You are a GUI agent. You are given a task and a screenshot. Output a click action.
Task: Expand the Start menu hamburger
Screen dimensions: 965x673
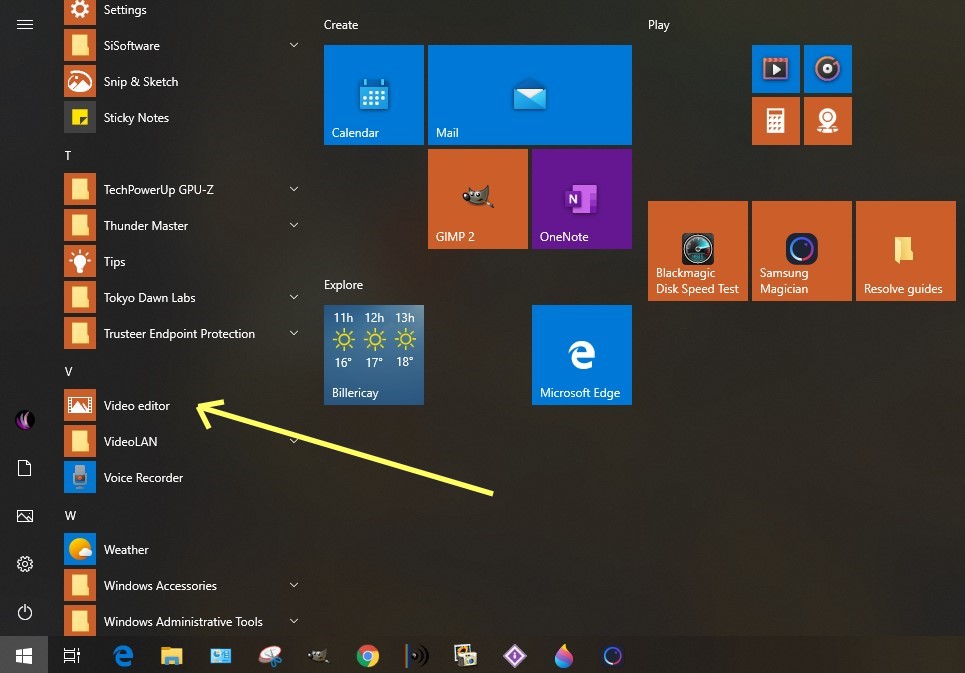25,25
